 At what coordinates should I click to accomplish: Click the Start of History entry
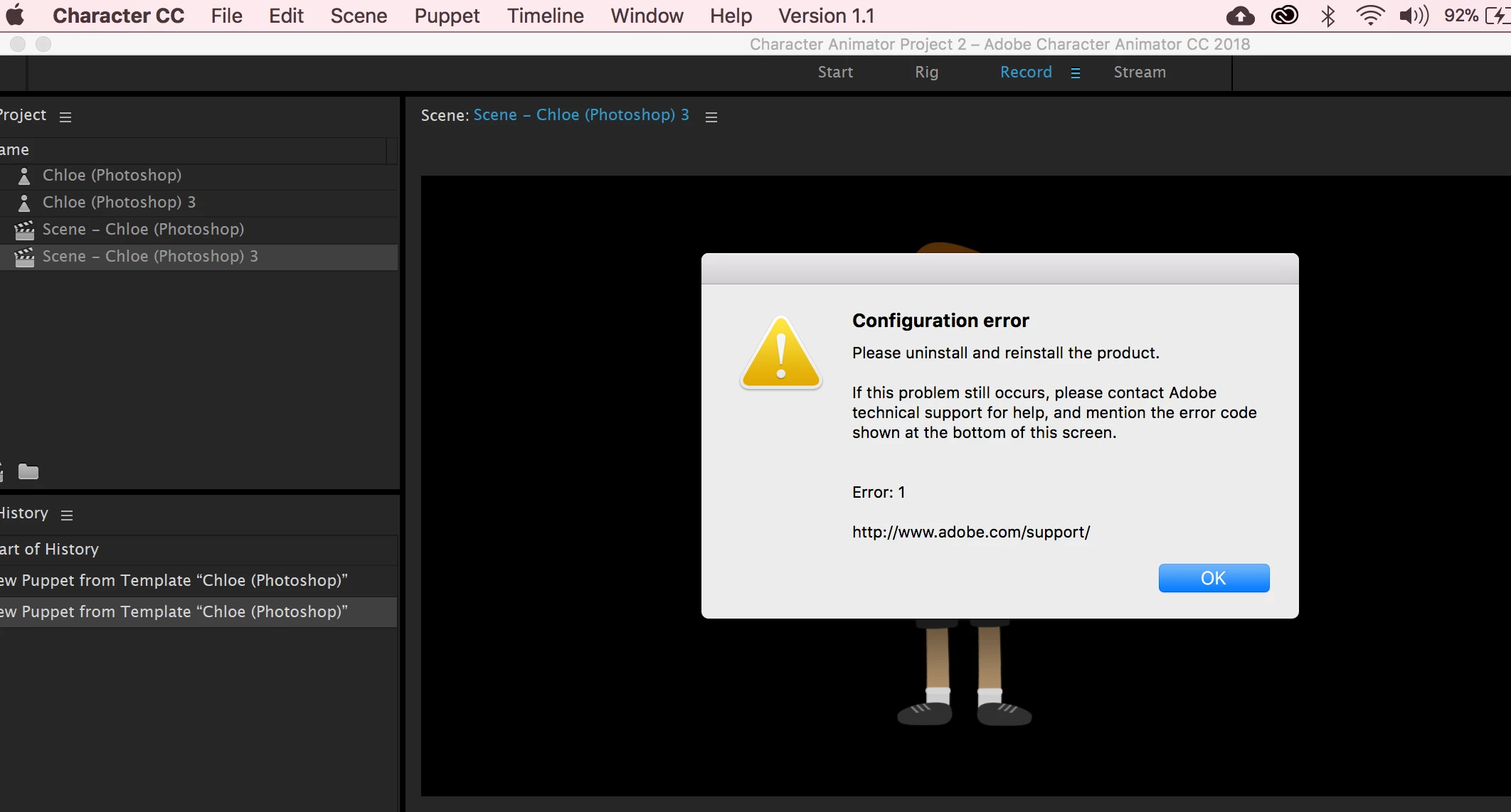(x=198, y=549)
